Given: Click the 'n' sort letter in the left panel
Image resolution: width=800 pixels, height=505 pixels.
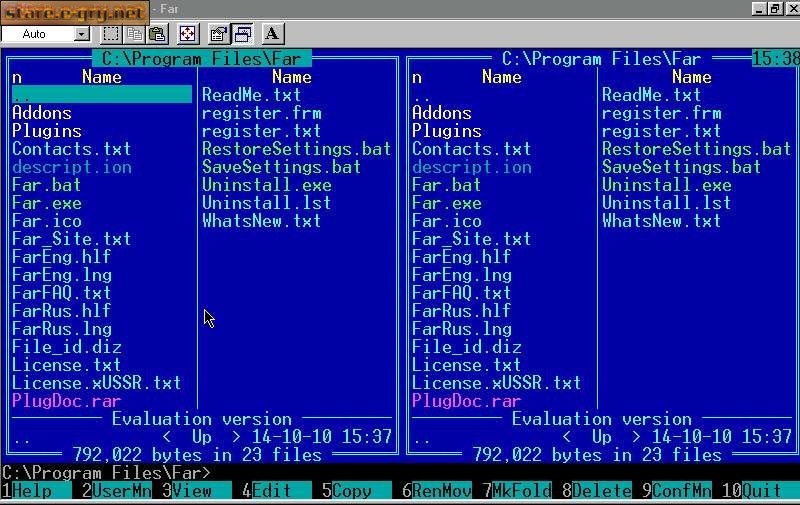Looking at the screenshot, I should pos(17,77).
